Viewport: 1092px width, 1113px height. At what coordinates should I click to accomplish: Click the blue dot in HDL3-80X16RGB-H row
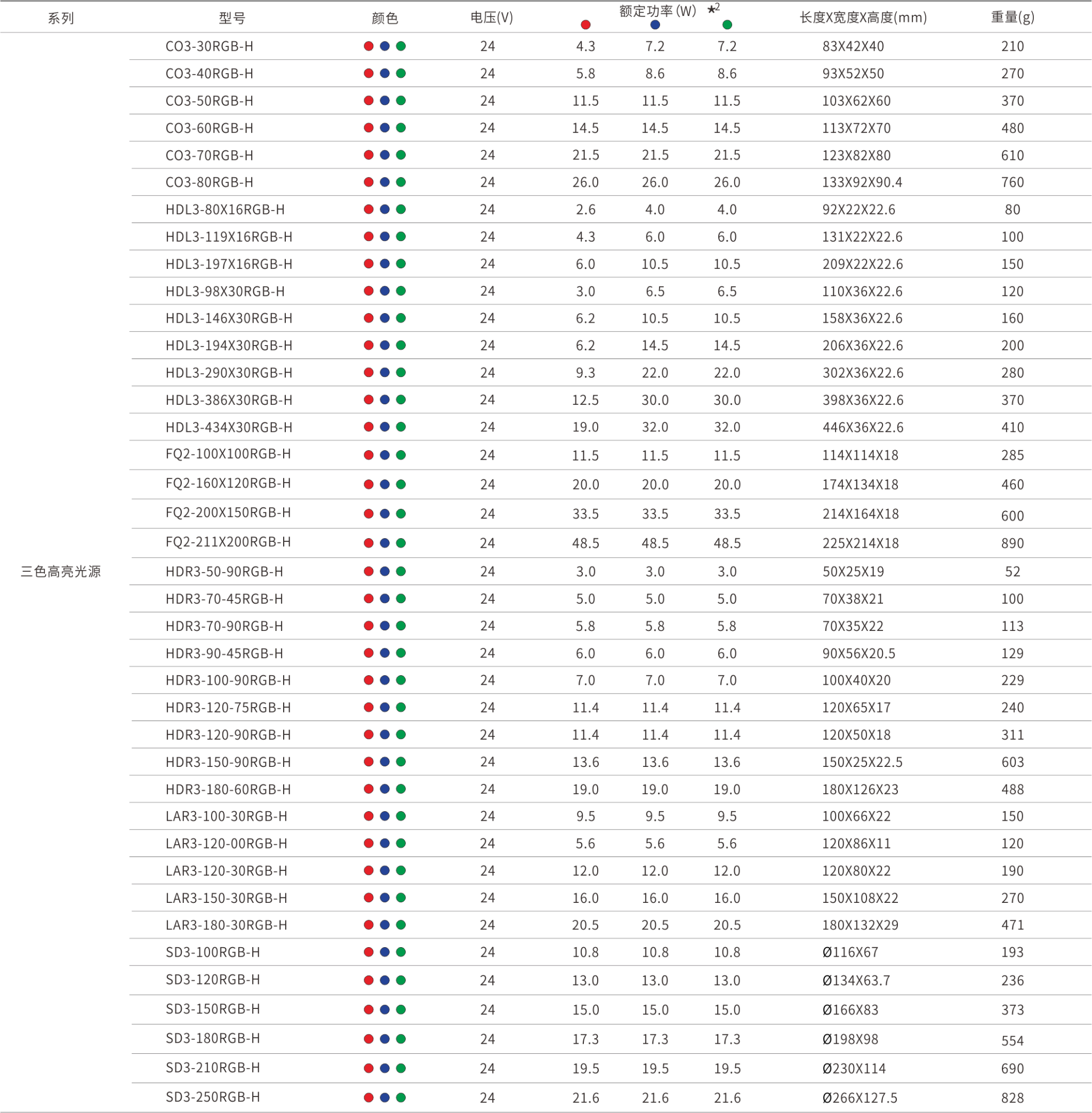tap(384, 210)
